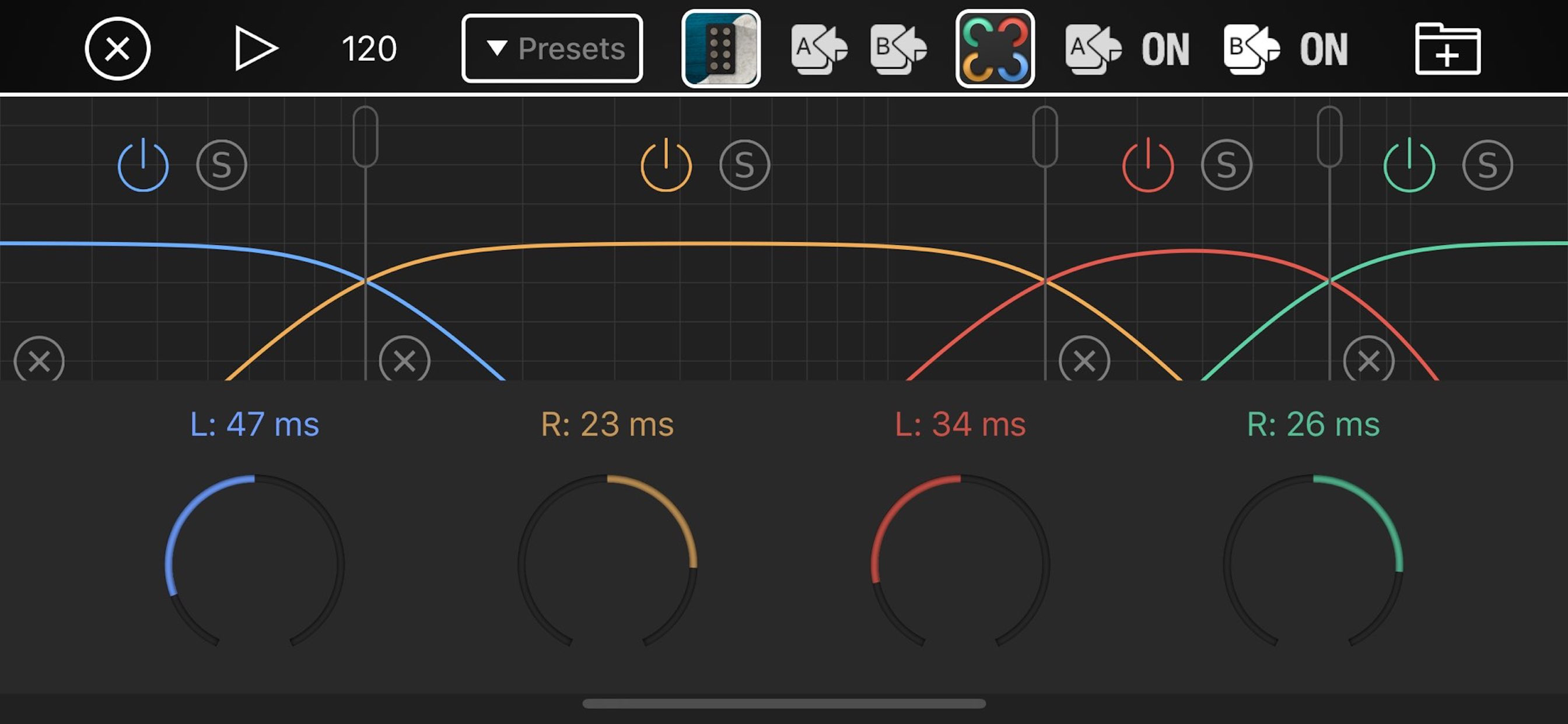Click the crossover handle between orange and red
Viewport: 1568px width, 724px height.
(1045, 136)
